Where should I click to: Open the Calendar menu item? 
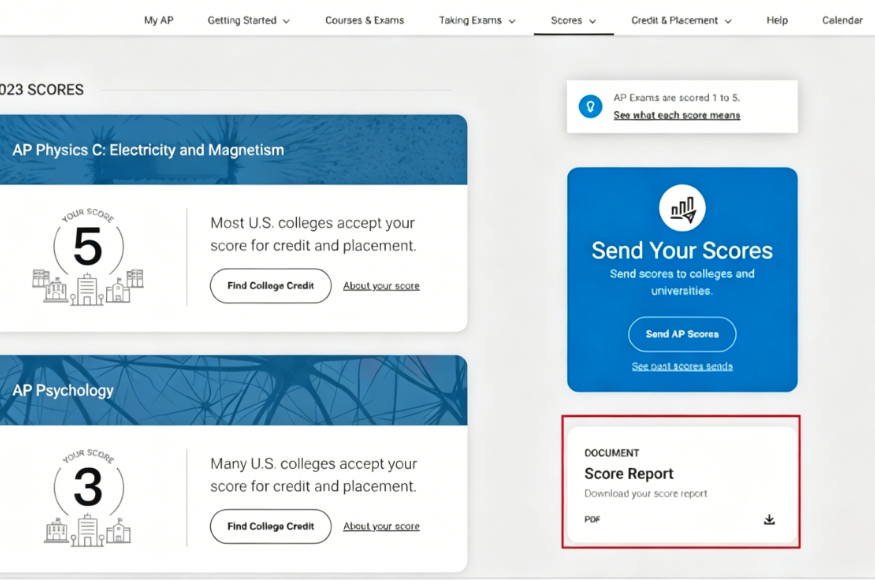[x=842, y=20]
